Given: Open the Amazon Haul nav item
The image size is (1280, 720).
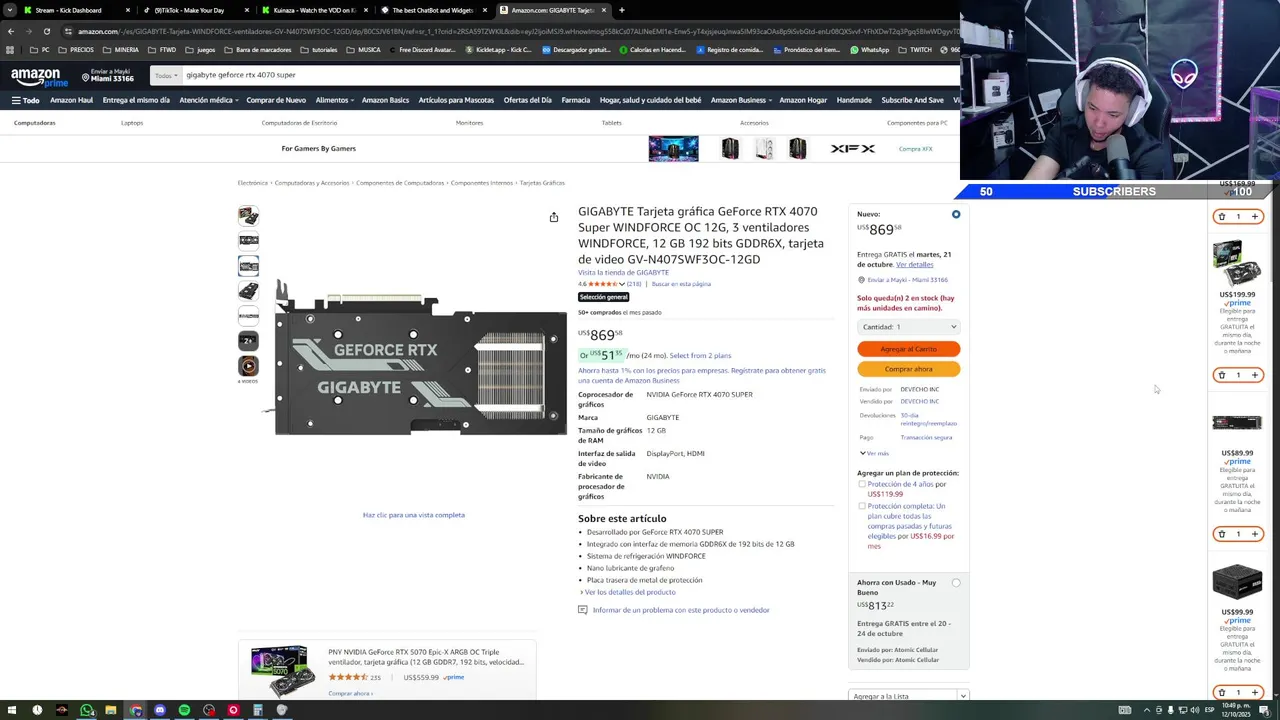Looking at the screenshot, I should (x=71, y=100).
